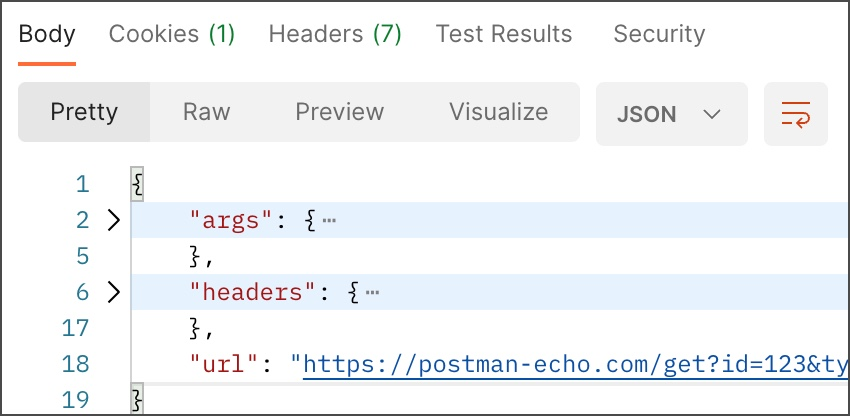This screenshot has width=850, height=416.
Task: Choose the Pretty view mode
Action: click(84, 112)
